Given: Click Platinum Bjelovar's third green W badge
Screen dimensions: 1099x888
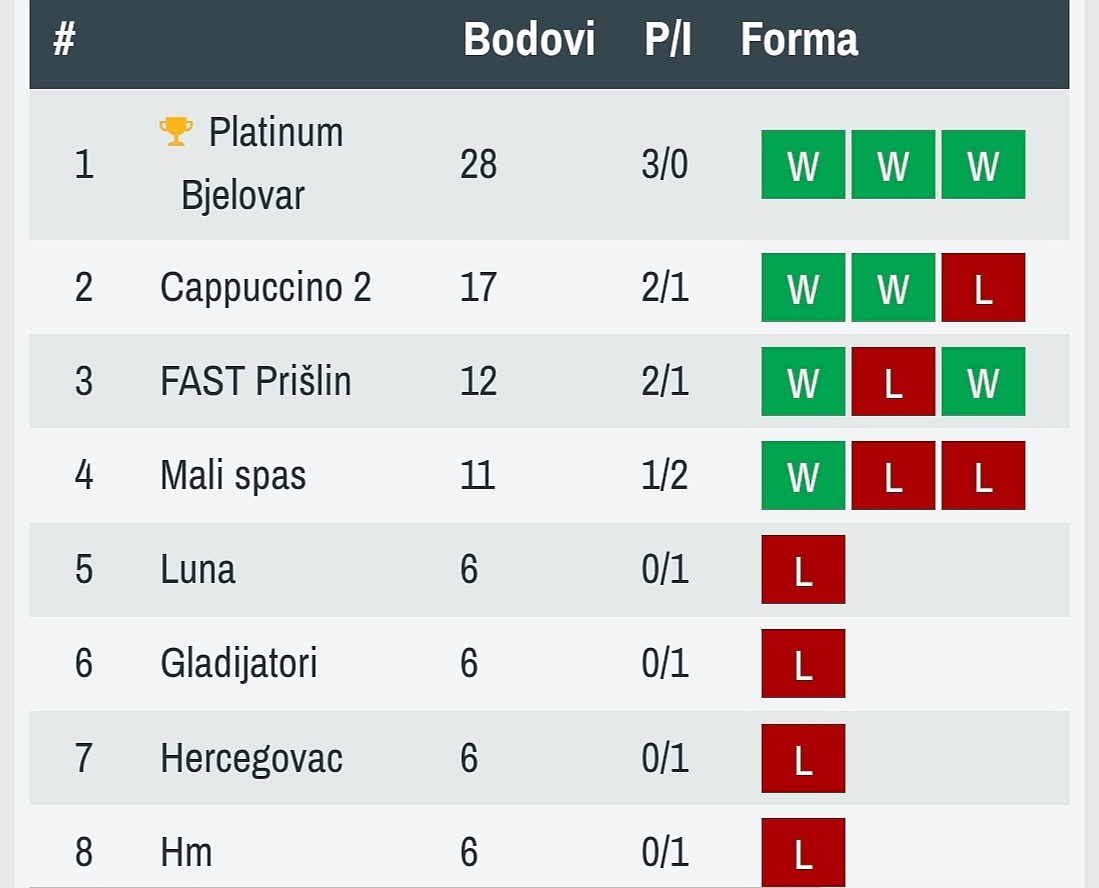Looking at the screenshot, I should [983, 164].
